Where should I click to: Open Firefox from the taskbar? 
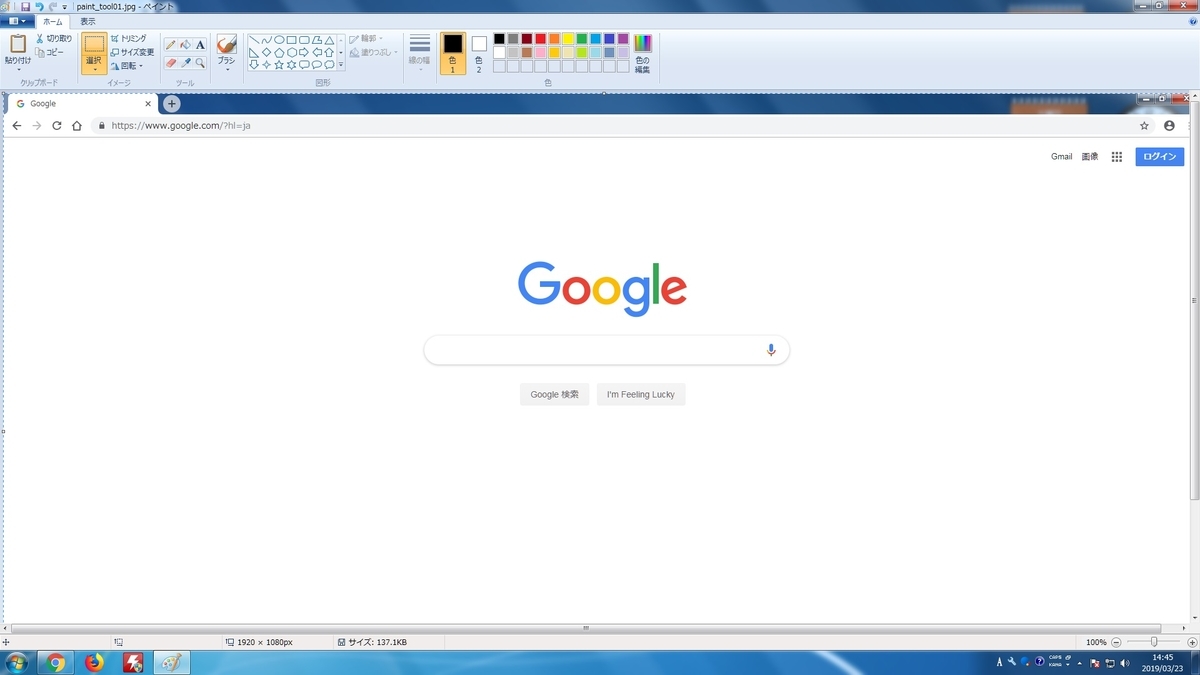coord(94,662)
